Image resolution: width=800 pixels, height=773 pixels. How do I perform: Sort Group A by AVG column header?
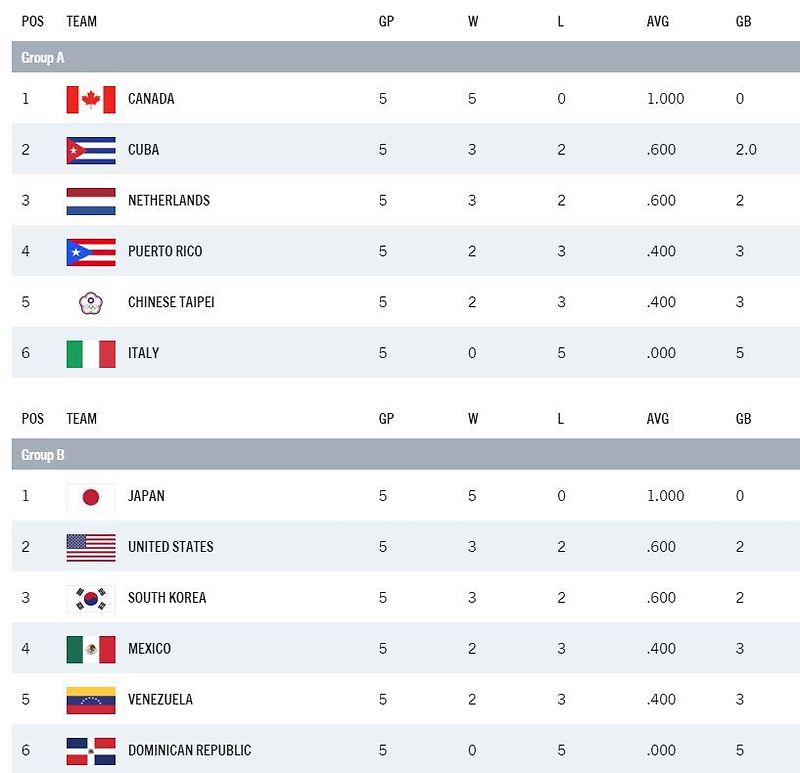pyautogui.click(x=657, y=21)
